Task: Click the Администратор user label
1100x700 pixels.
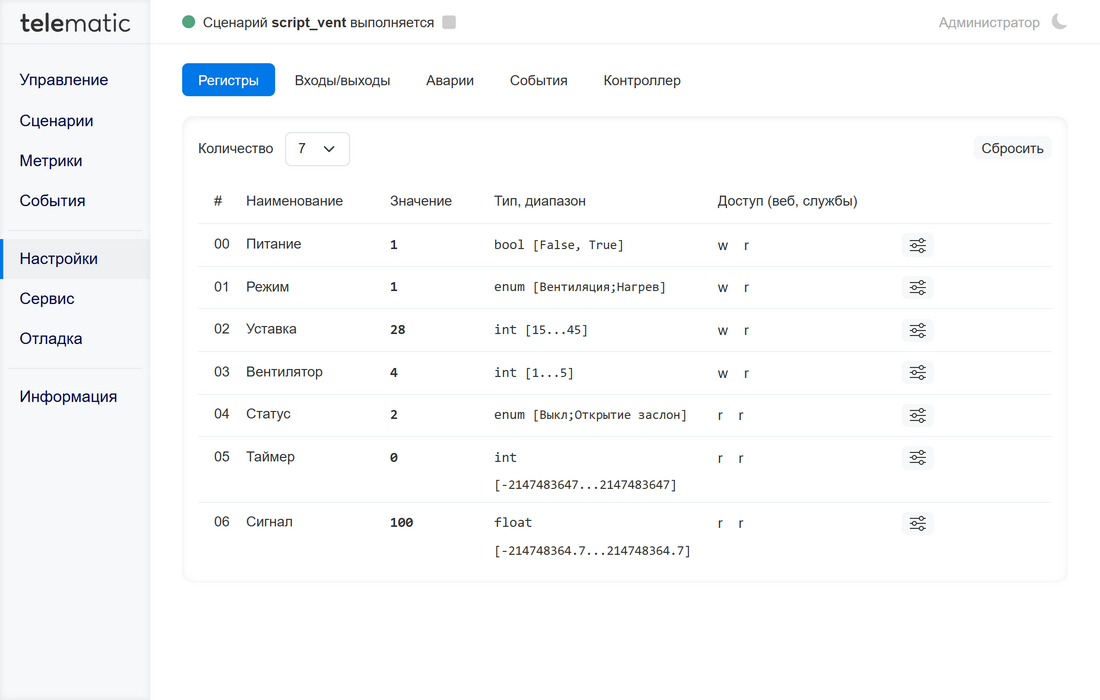Action: pos(988,22)
